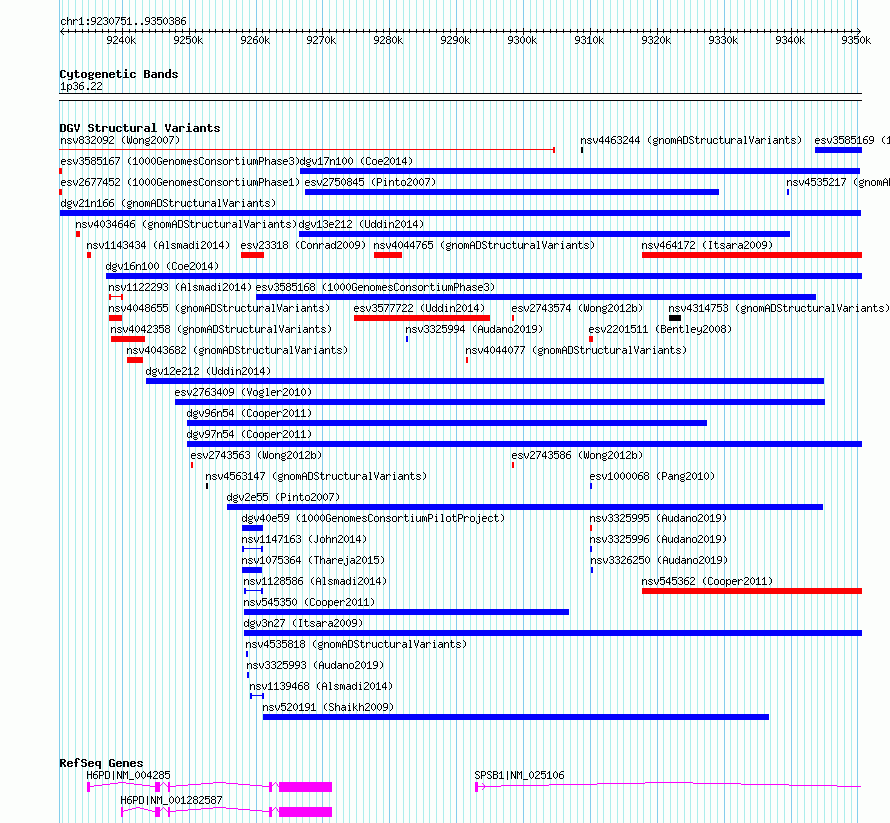
Task: Click dgv2e55 (Pinto2007) label
Action: pyautogui.click(x=283, y=497)
